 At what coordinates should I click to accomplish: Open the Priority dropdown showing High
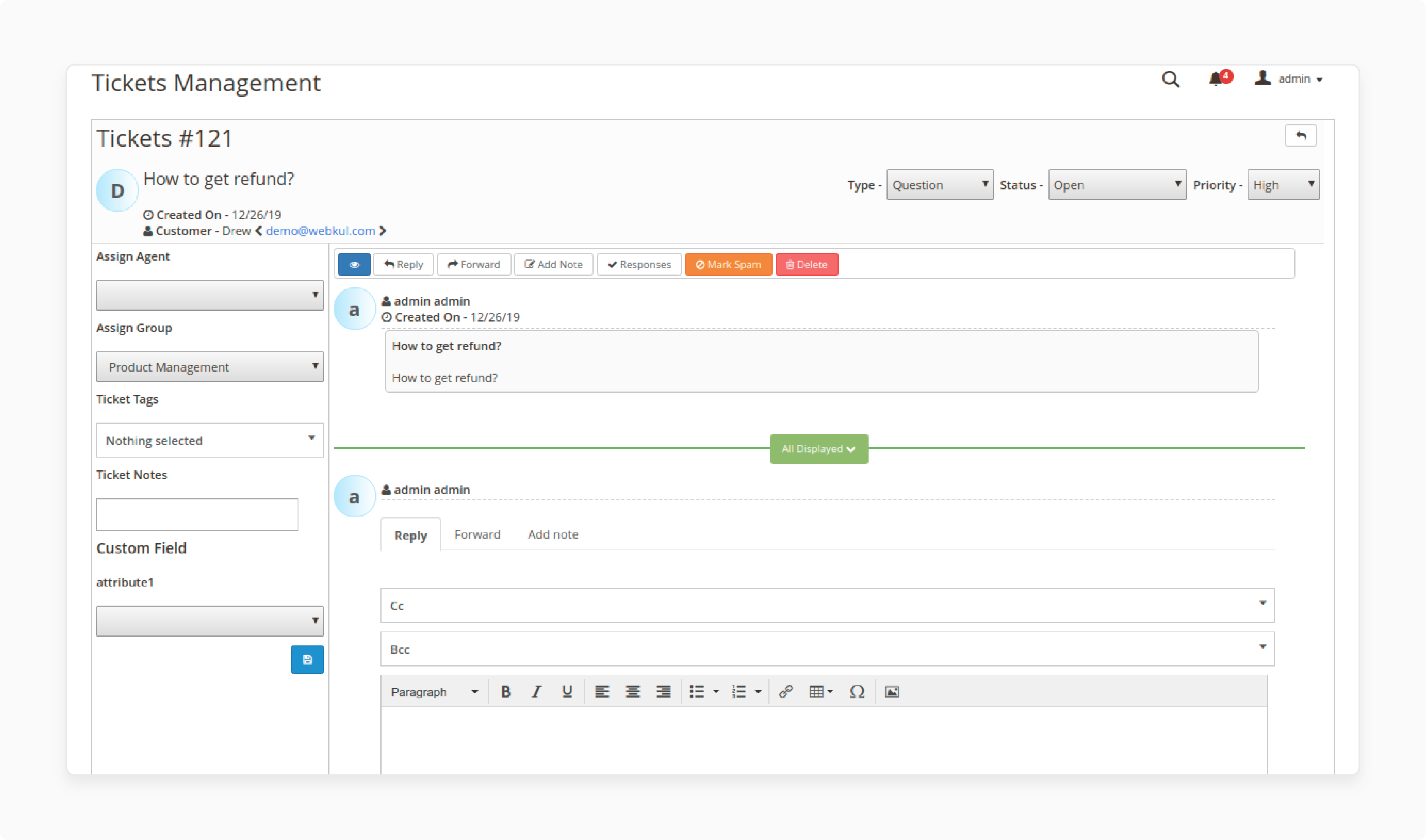point(1283,185)
